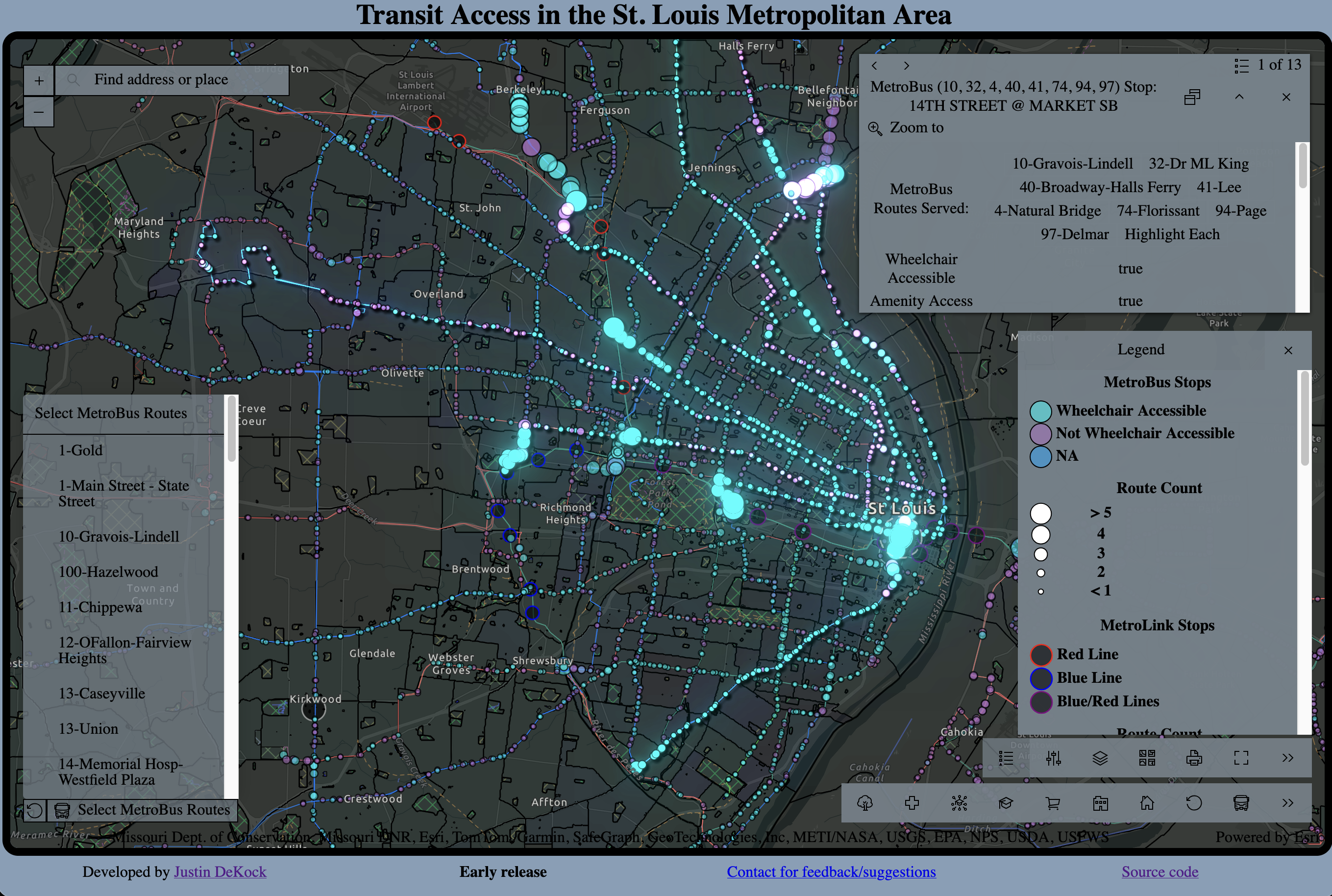Click the 10-Gravois-Lindell route in popup
Screen dimensions: 1332x896
pos(1073,163)
